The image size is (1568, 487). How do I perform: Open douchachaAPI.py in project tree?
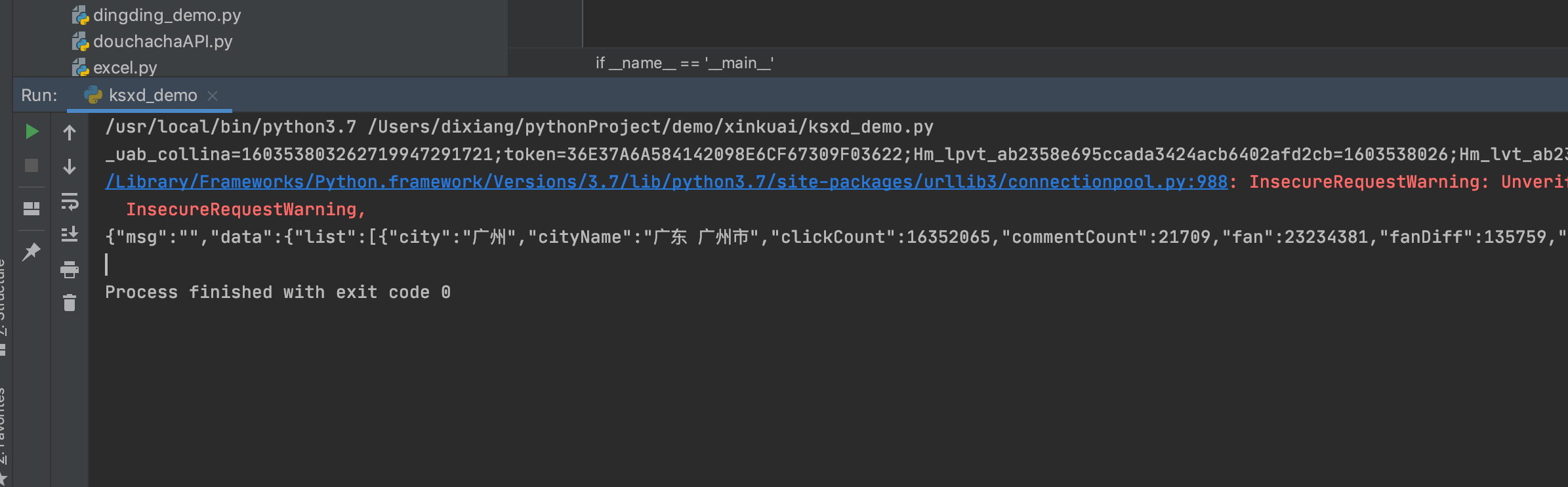pyautogui.click(x=163, y=41)
